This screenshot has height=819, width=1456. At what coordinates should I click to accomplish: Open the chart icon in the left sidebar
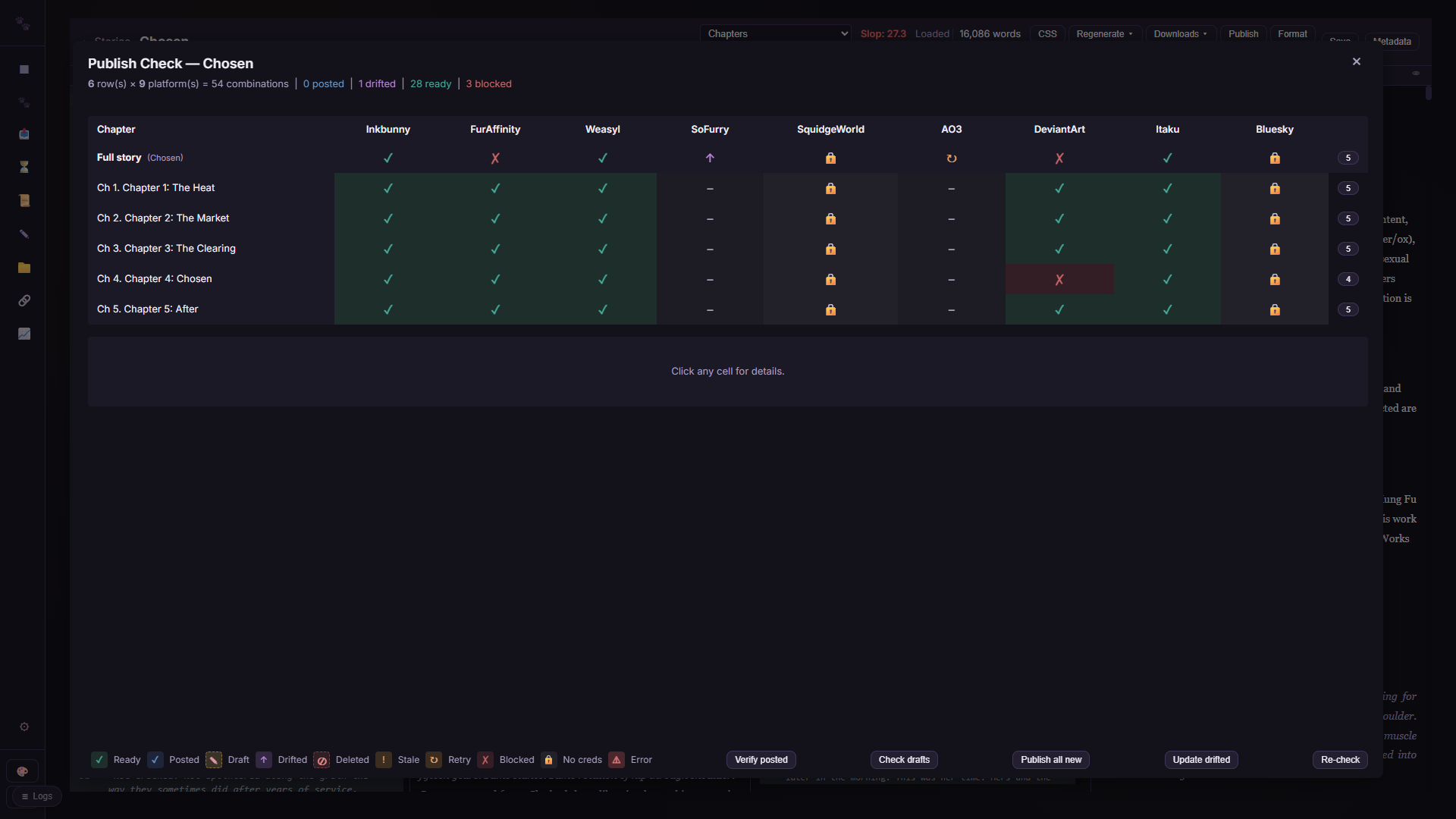click(24, 334)
